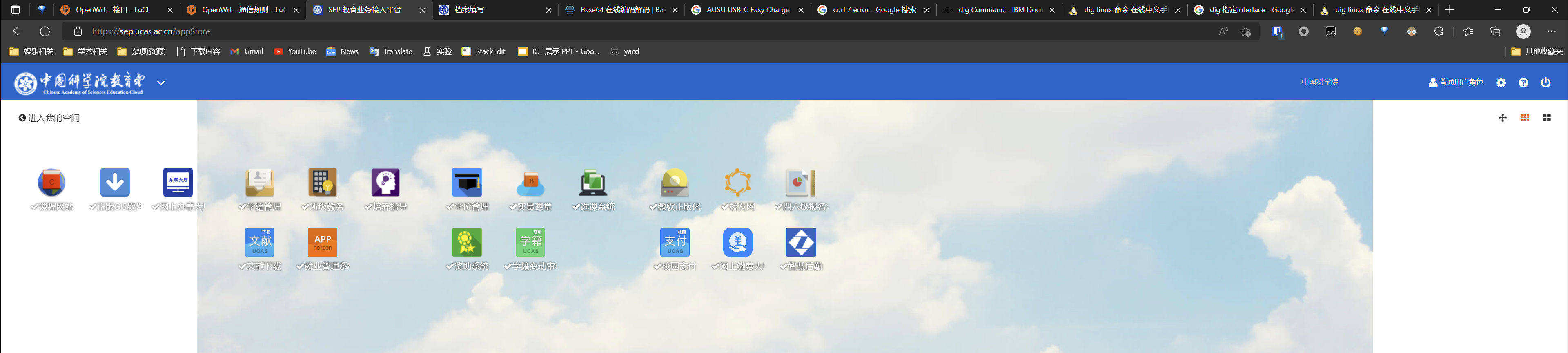
Task: View site information via the lock icon
Action: [78, 31]
